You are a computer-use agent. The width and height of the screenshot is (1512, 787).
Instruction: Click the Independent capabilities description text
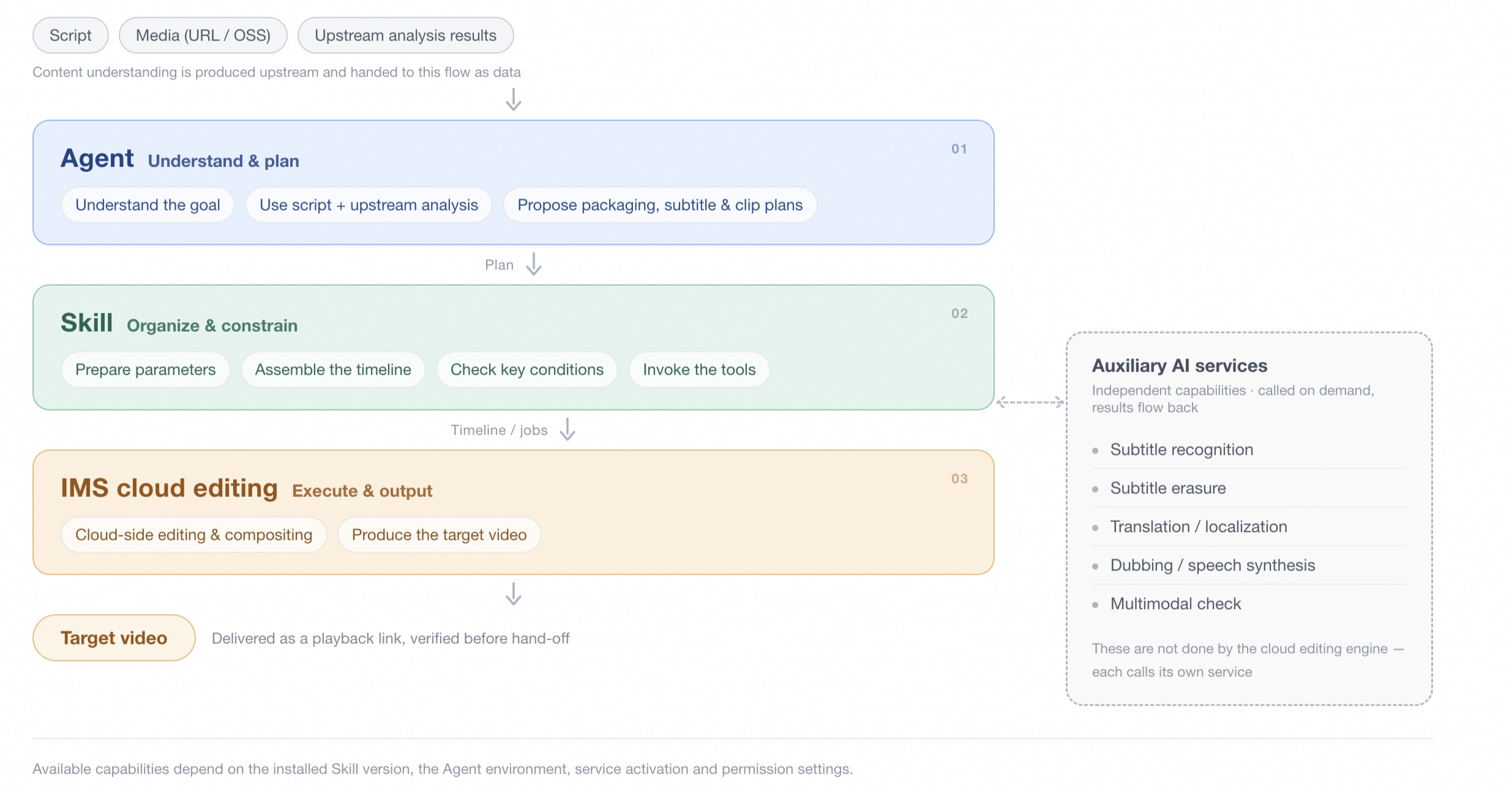(x=1233, y=399)
